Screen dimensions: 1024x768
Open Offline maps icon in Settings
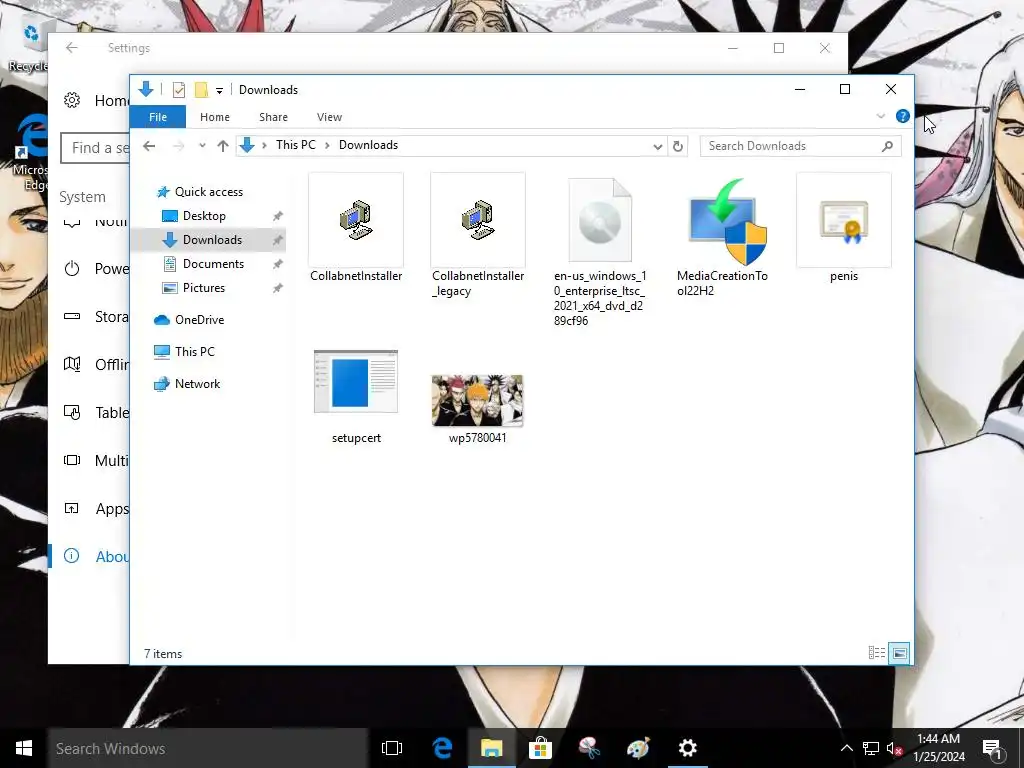tap(72, 364)
